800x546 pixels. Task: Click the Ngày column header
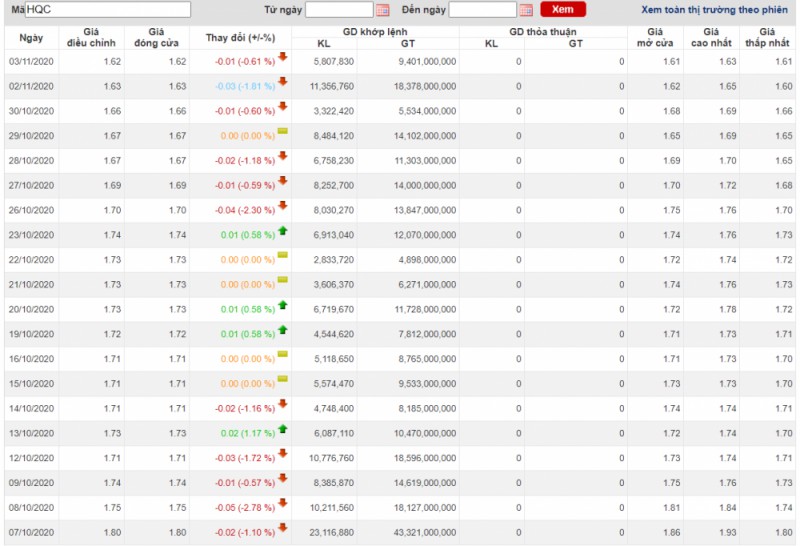[31, 37]
